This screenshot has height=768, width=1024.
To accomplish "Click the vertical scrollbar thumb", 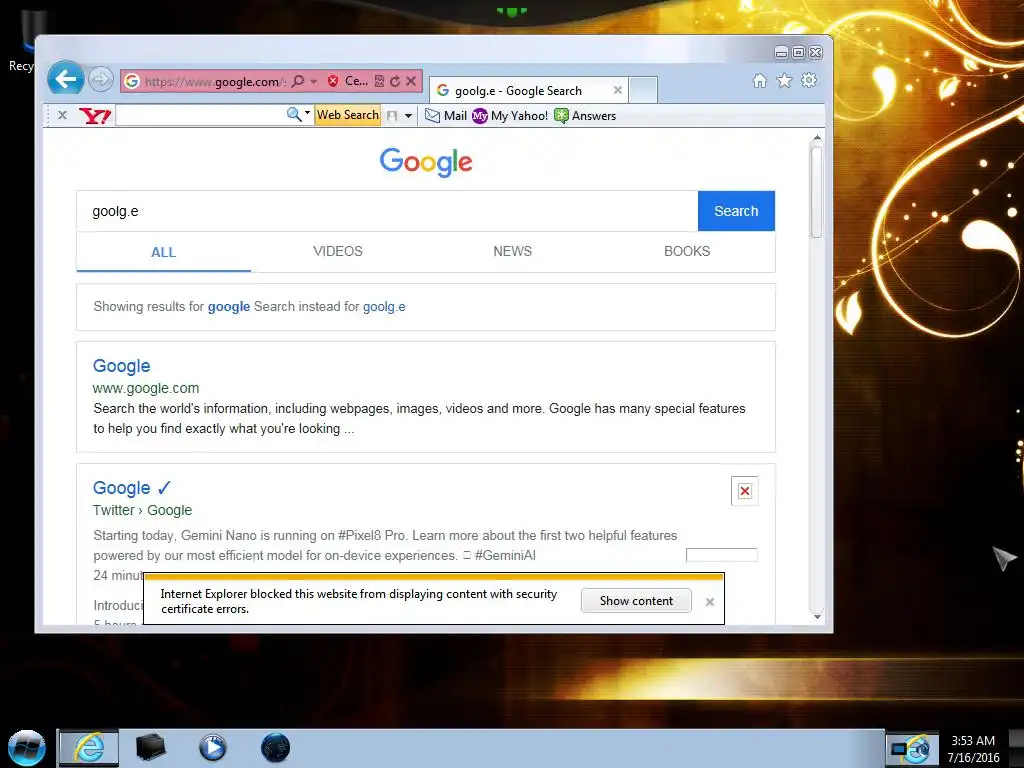I will pyautogui.click(x=816, y=192).
